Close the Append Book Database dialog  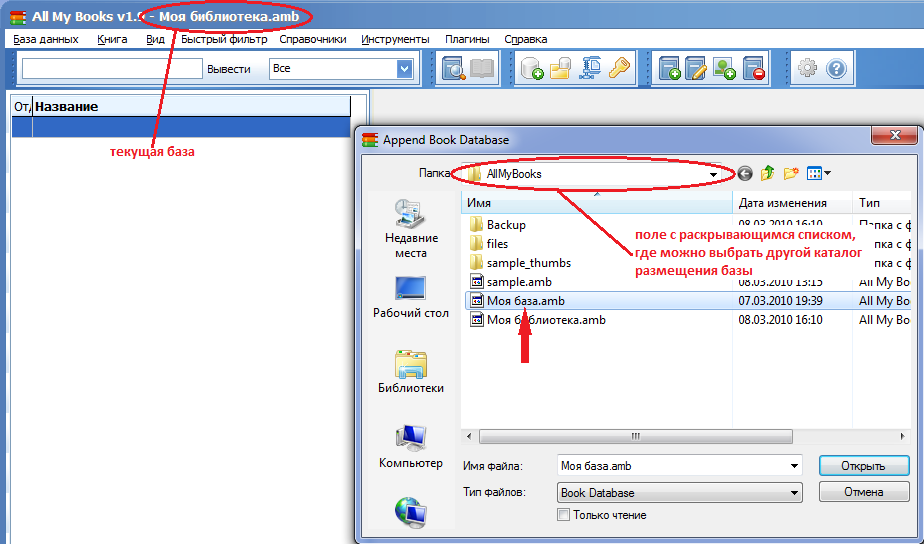[x=895, y=136]
